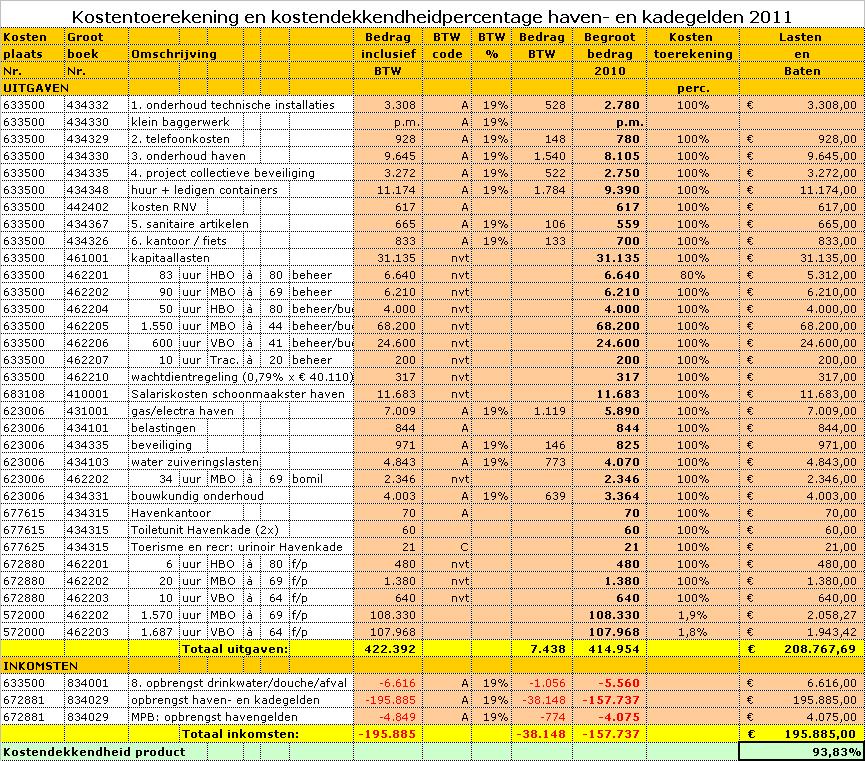Click the lasten value 2.058,27
Viewport: 865px width, 761px height.
click(x=832, y=615)
